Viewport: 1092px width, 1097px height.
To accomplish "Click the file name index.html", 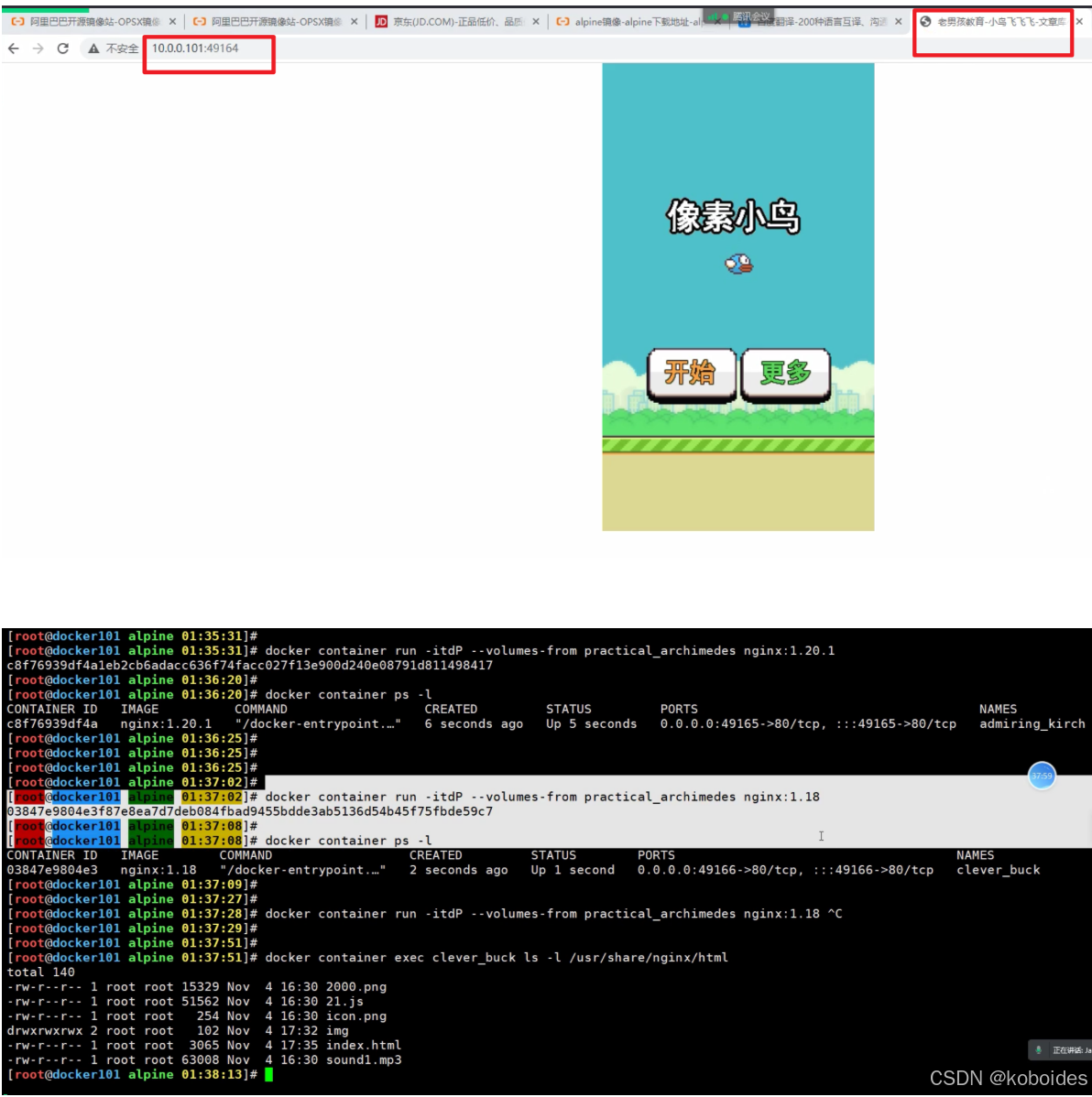I will pyautogui.click(x=364, y=1045).
